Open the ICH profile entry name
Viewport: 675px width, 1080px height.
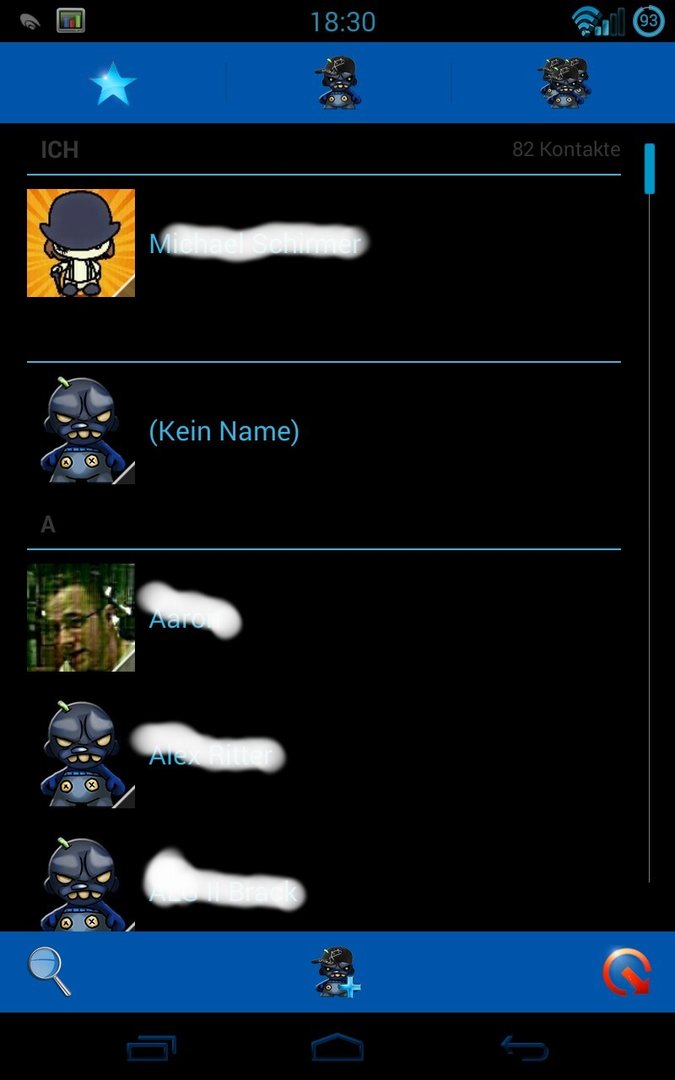(255, 243)
